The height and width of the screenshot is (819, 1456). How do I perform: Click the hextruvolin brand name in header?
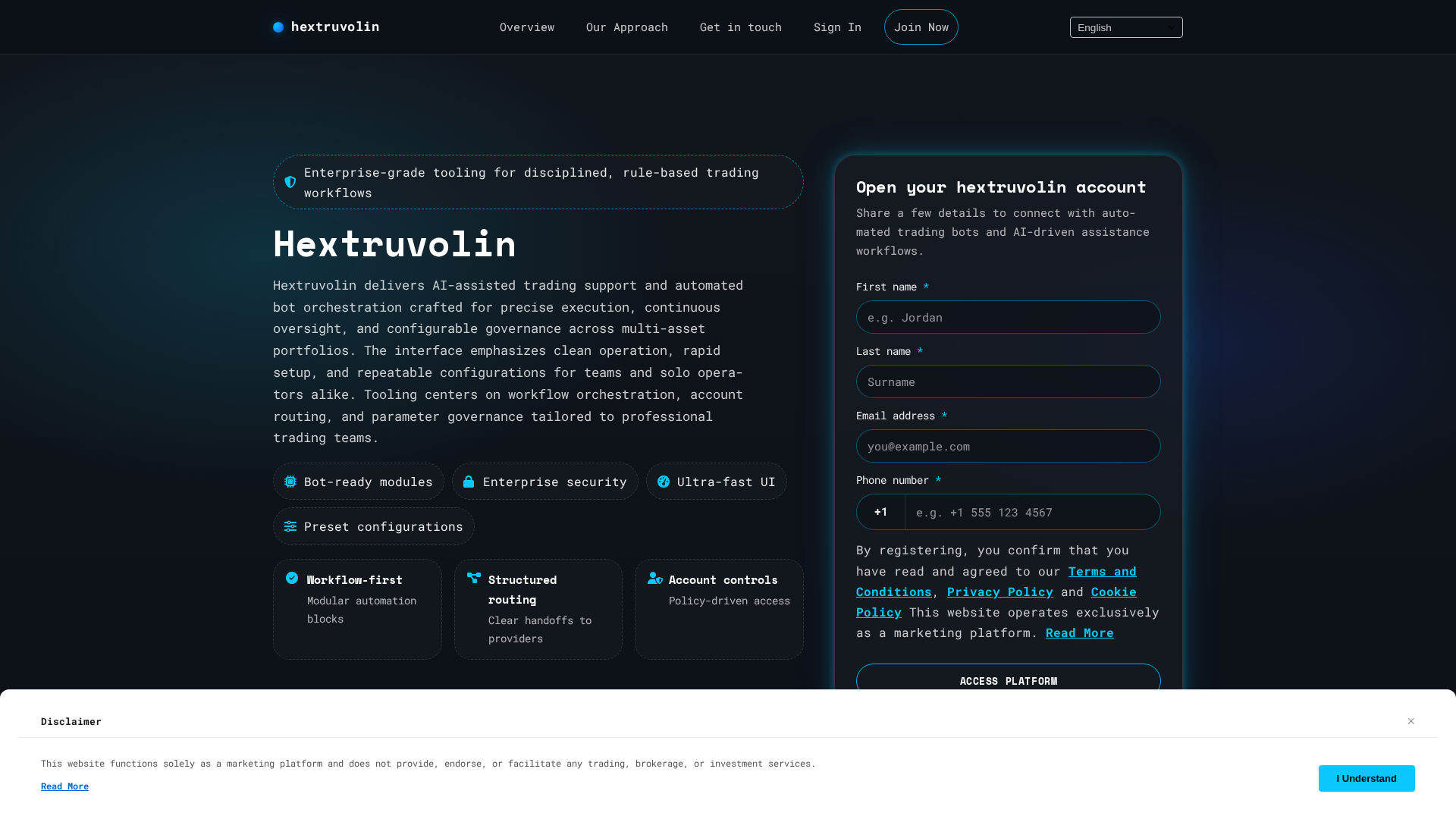click(x=335, y=27)
